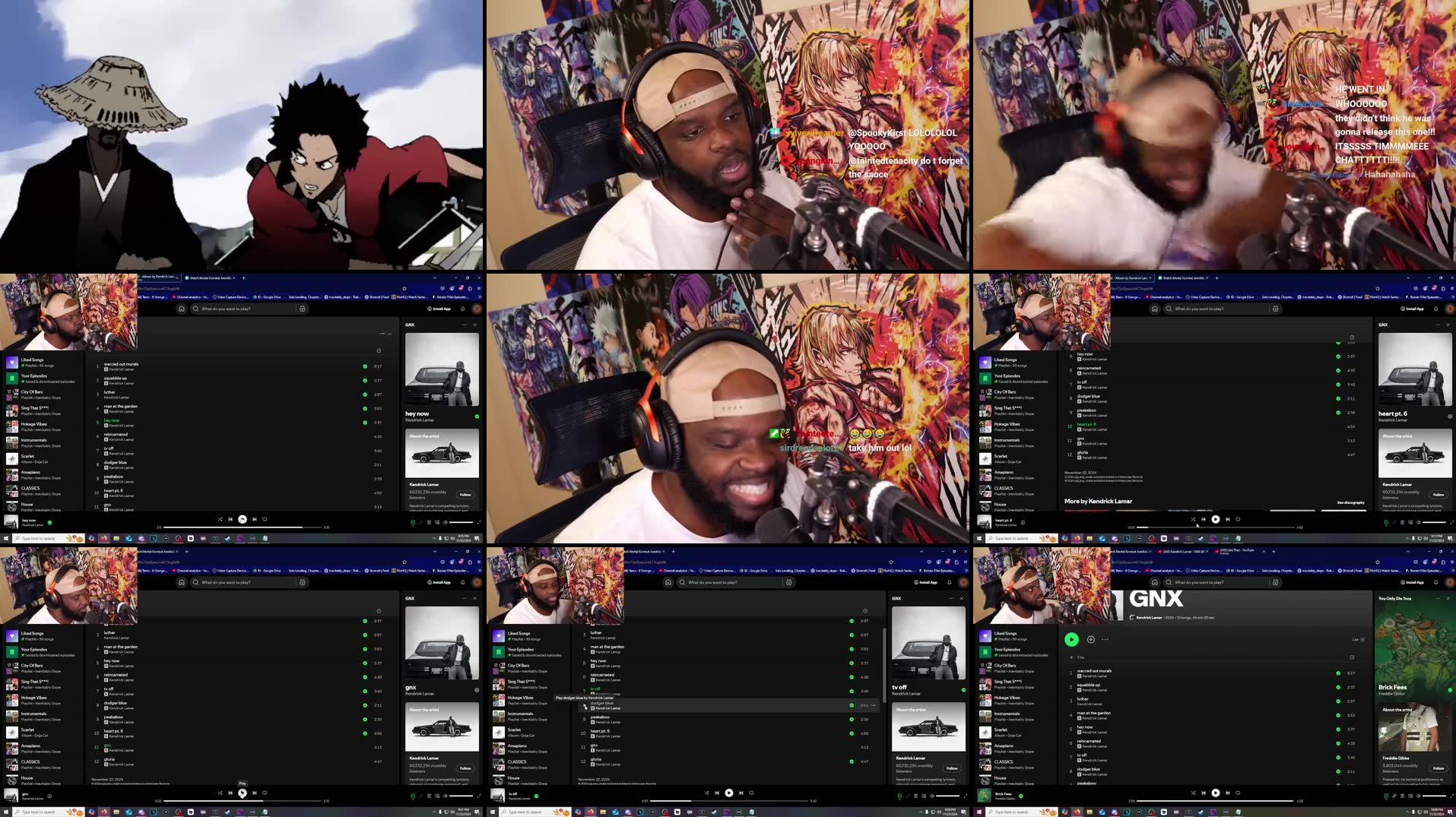The width and height of the screenshot is (1456, 817).
Task: Click the progress bar in the 'tv off' player
Action: 729,800
